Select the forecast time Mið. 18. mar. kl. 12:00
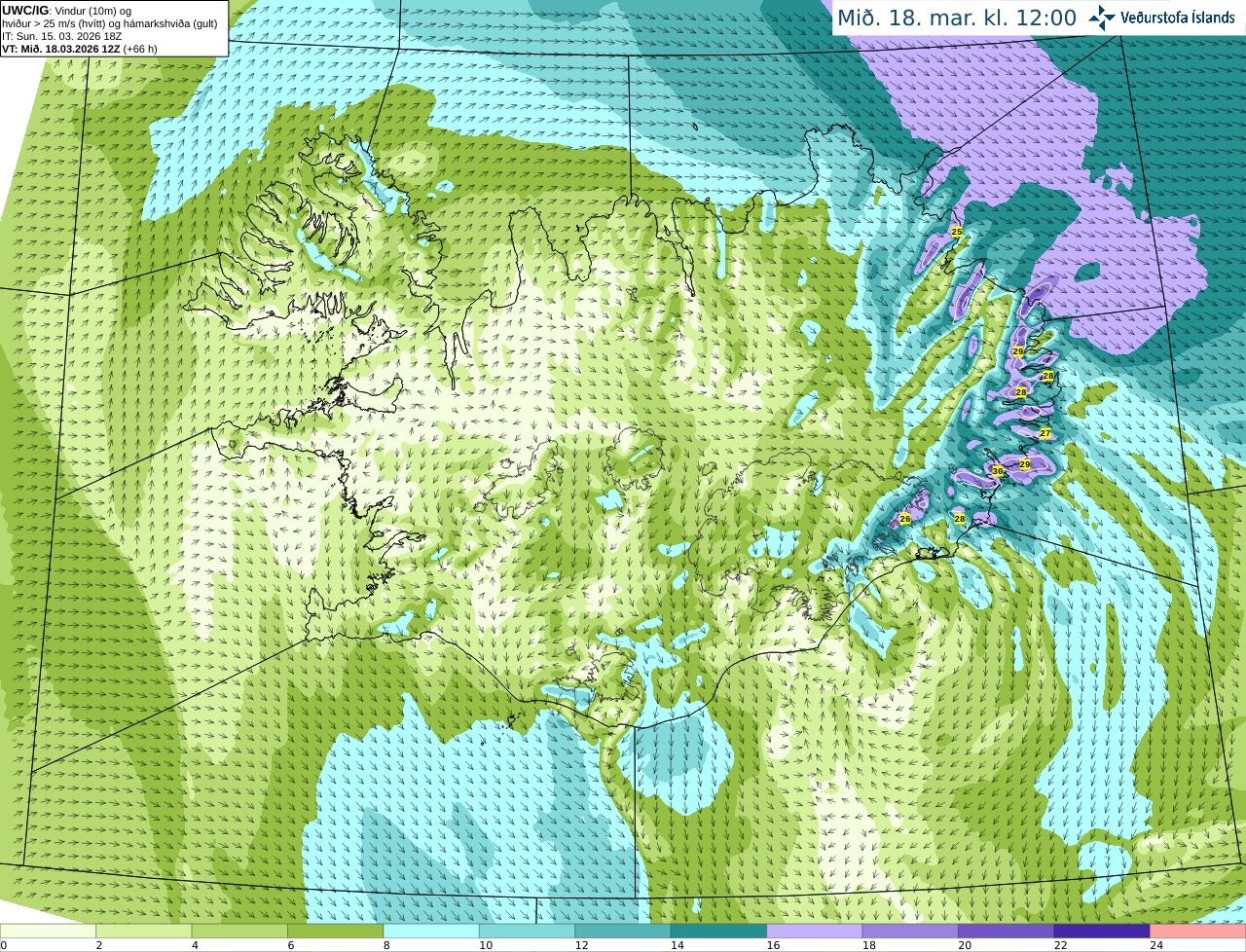Screen dimensions: 1246x952 (957, 18)
